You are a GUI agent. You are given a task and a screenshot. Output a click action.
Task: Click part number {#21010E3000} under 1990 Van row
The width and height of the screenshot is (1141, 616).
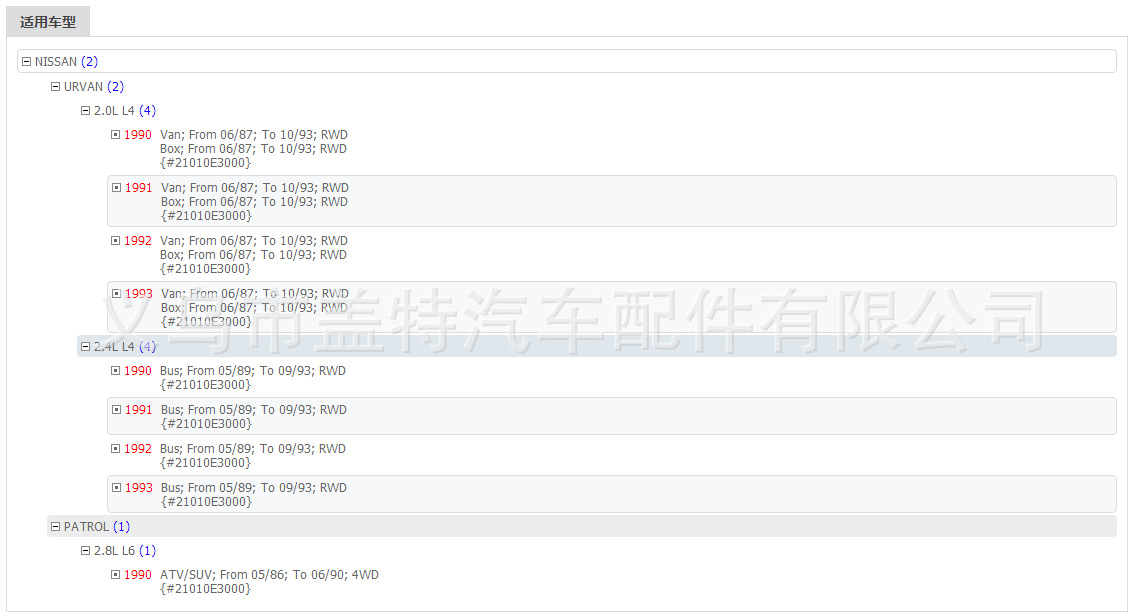(206, 163)
